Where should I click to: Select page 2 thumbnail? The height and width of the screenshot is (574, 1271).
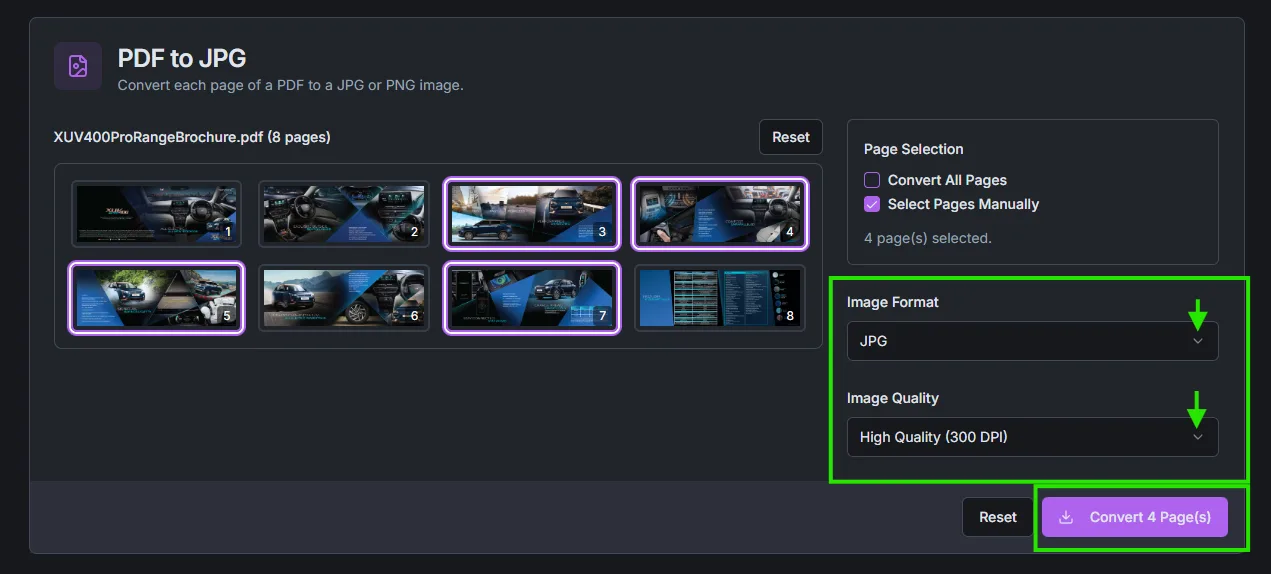pyautogui.click(x=343, y=213)
